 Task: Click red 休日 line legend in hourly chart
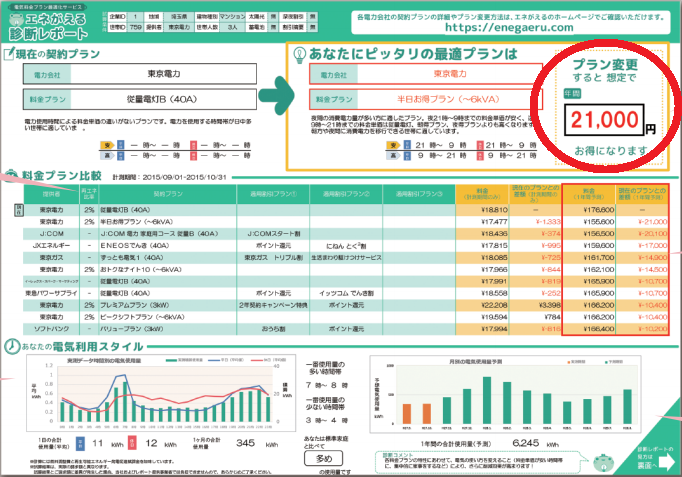point(268,360)
